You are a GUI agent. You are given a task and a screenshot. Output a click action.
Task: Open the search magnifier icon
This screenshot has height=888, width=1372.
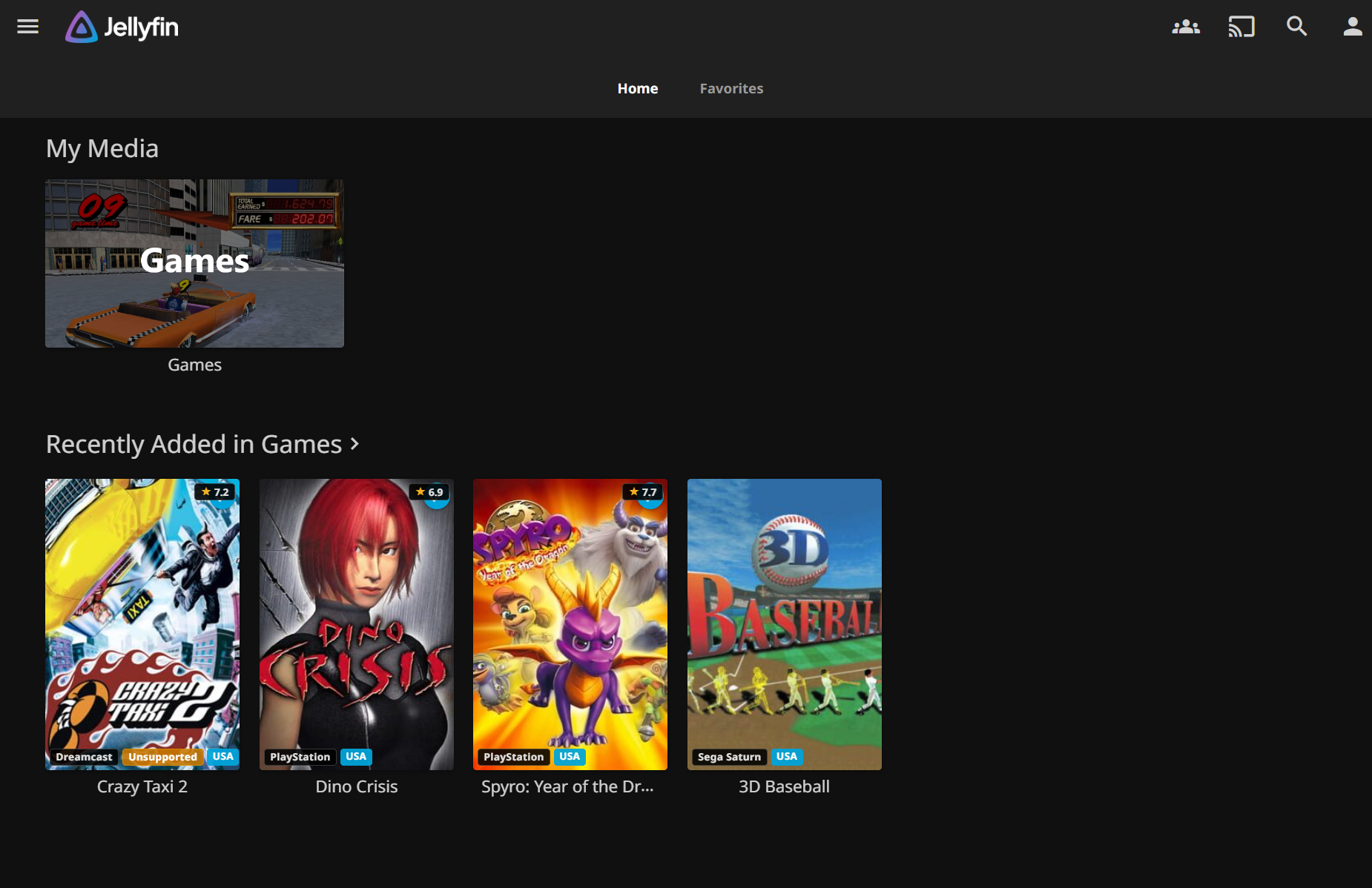coord(1296,27)
